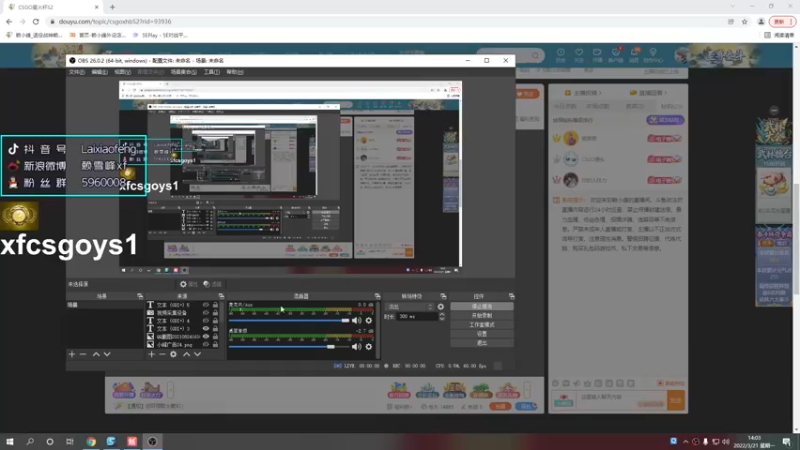Move source up with the up arrow
This screenshot has height=450, width=800.
point(186,354)
